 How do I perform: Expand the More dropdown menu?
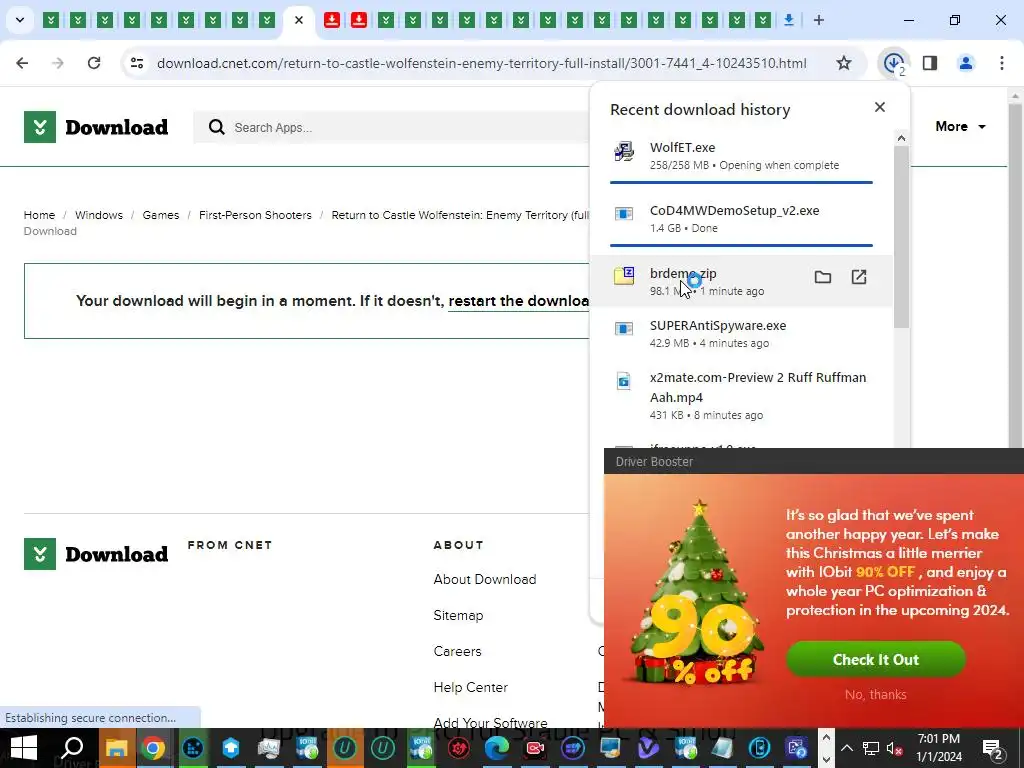click(x=960, y=127)
